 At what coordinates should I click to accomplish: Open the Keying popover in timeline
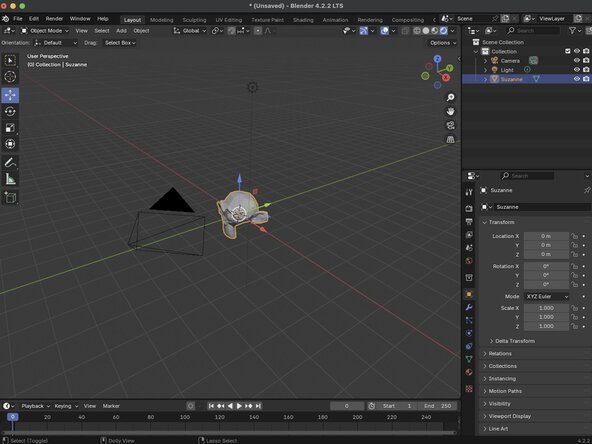pos(66,406)
